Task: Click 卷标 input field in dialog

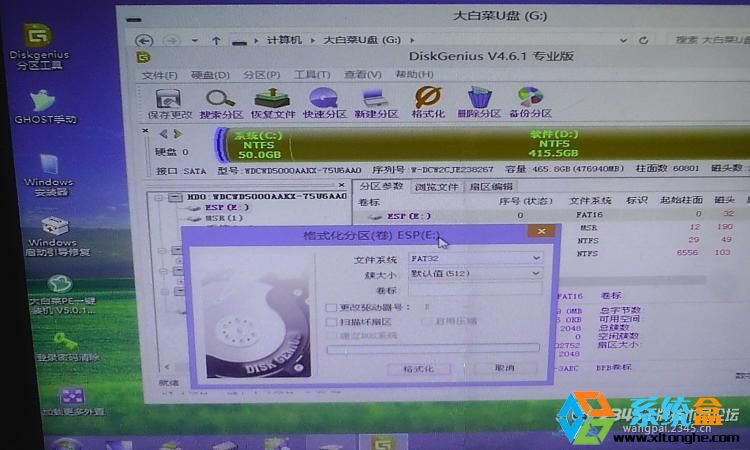Action: 475,289
